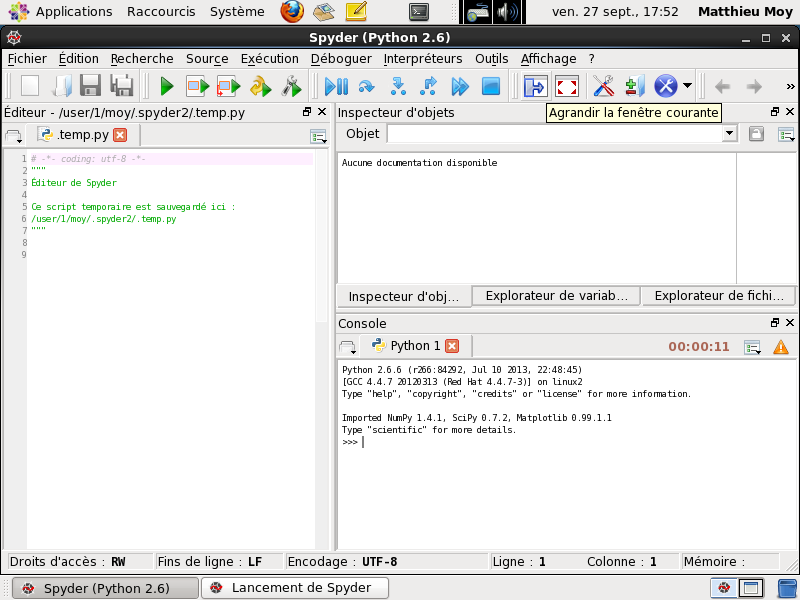Screen dimensions: 800x600
Task: Open the Recherche menu
Action: point(142,59)
